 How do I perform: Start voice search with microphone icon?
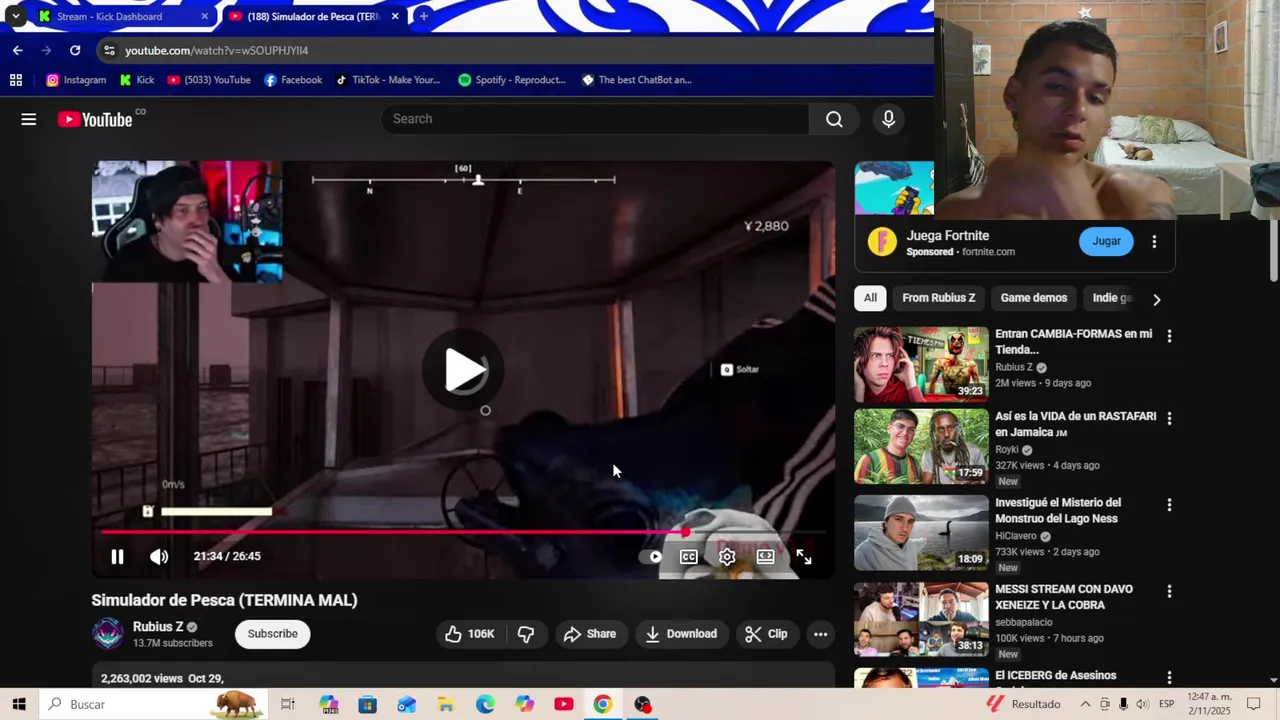tap(889, 119)
